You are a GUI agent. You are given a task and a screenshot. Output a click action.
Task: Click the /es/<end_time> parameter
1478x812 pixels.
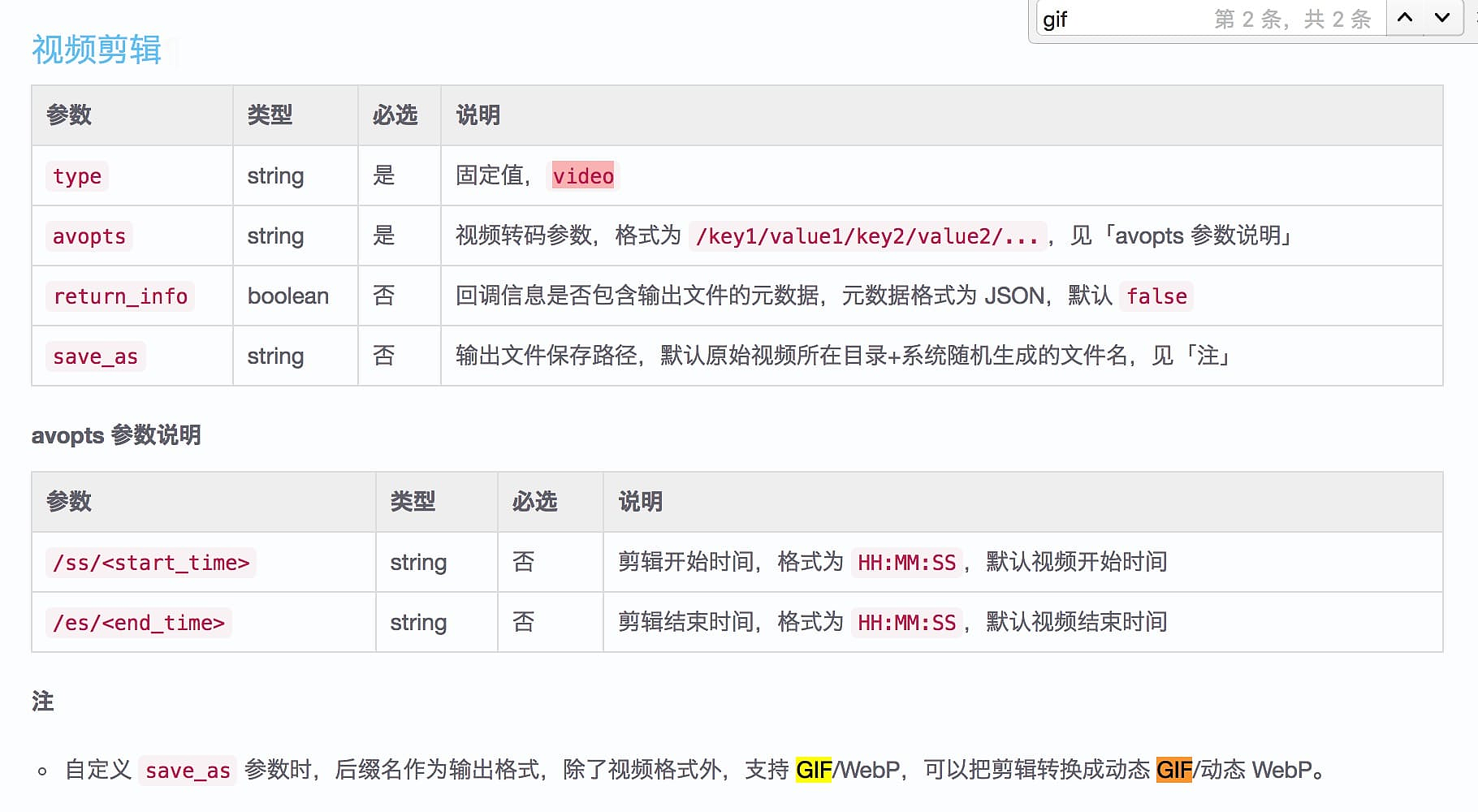(x=139, y=623)
